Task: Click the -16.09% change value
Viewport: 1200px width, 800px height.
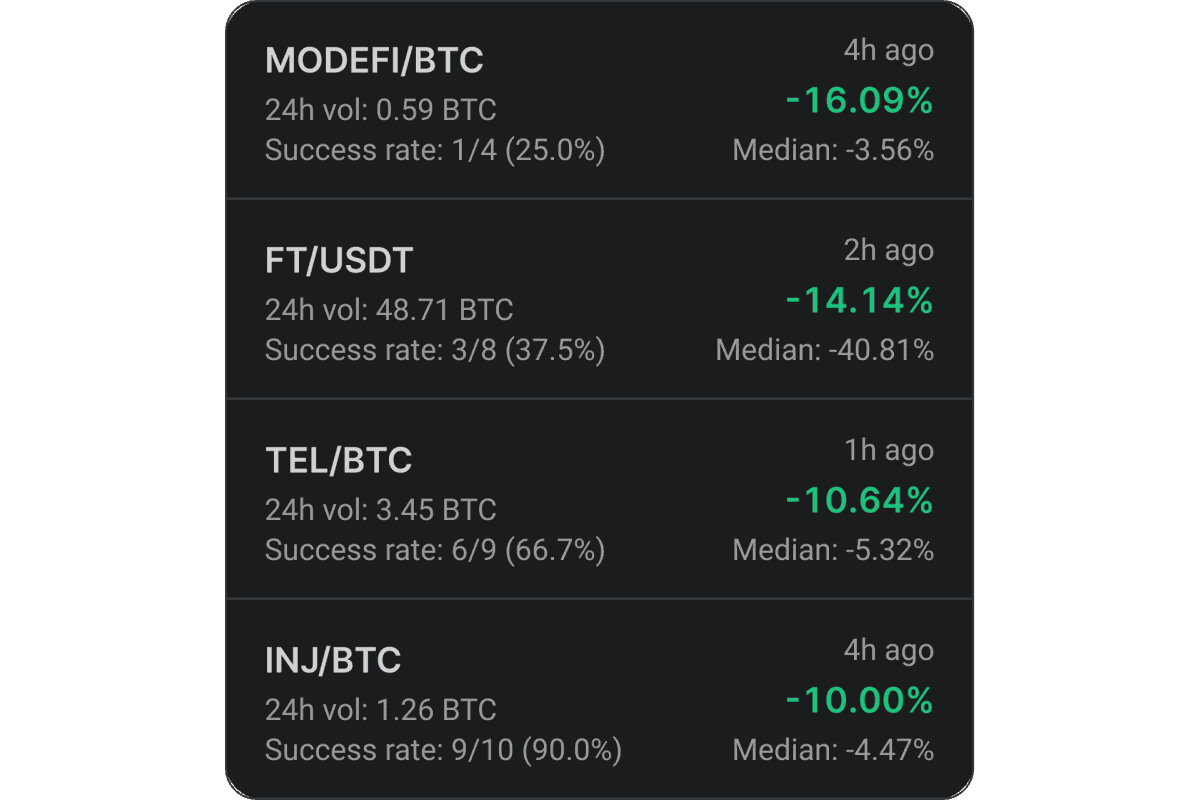Action: (859, 101)
